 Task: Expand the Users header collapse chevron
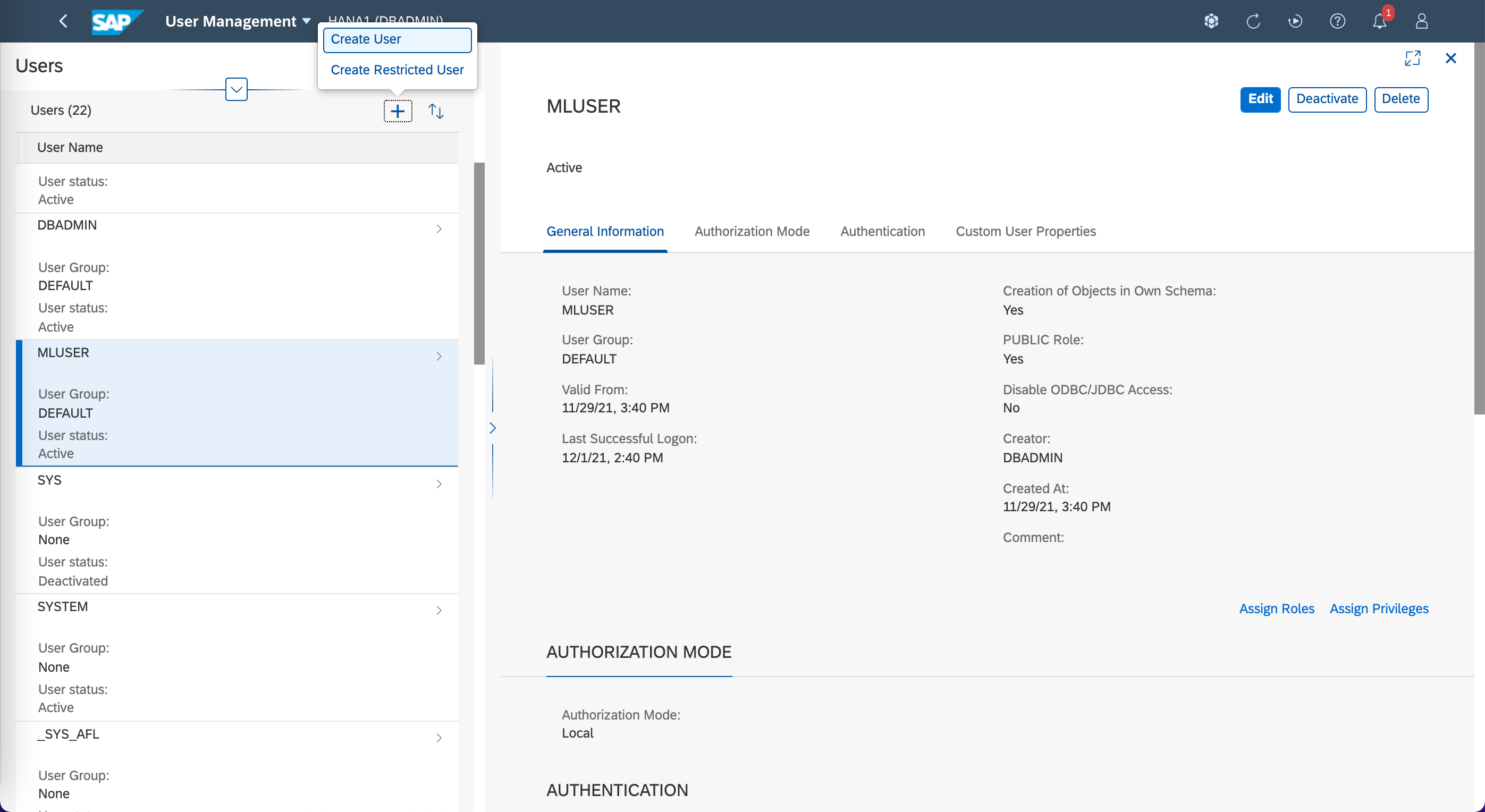pyautogui.click(x=237, y=89)
